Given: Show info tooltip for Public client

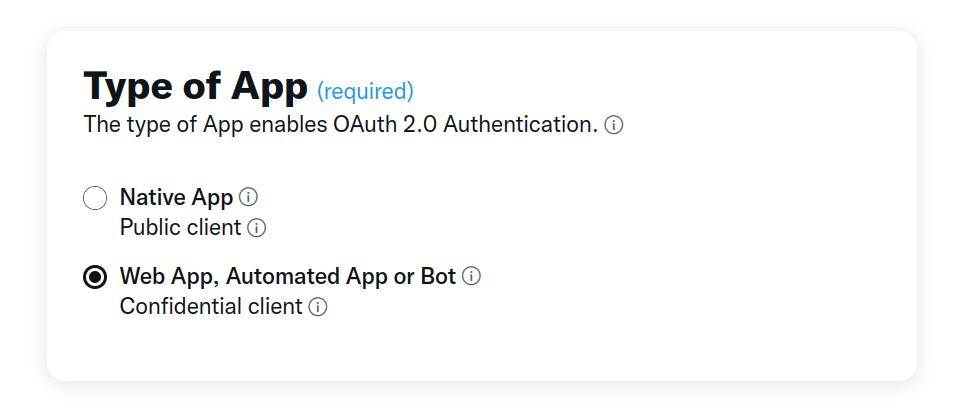Looking at the screenshot, I should [x=257, y=228].
